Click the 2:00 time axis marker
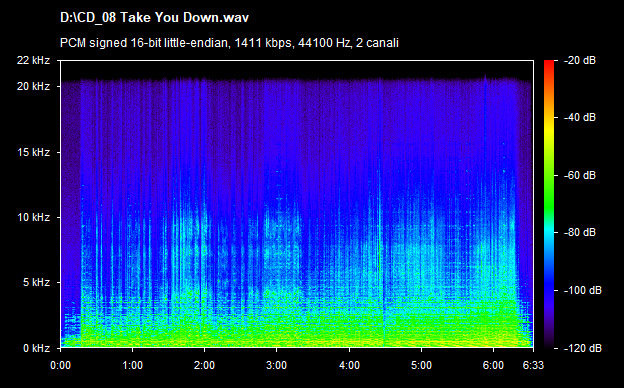Viewport: 624px width, 388px height. point(205,365)
